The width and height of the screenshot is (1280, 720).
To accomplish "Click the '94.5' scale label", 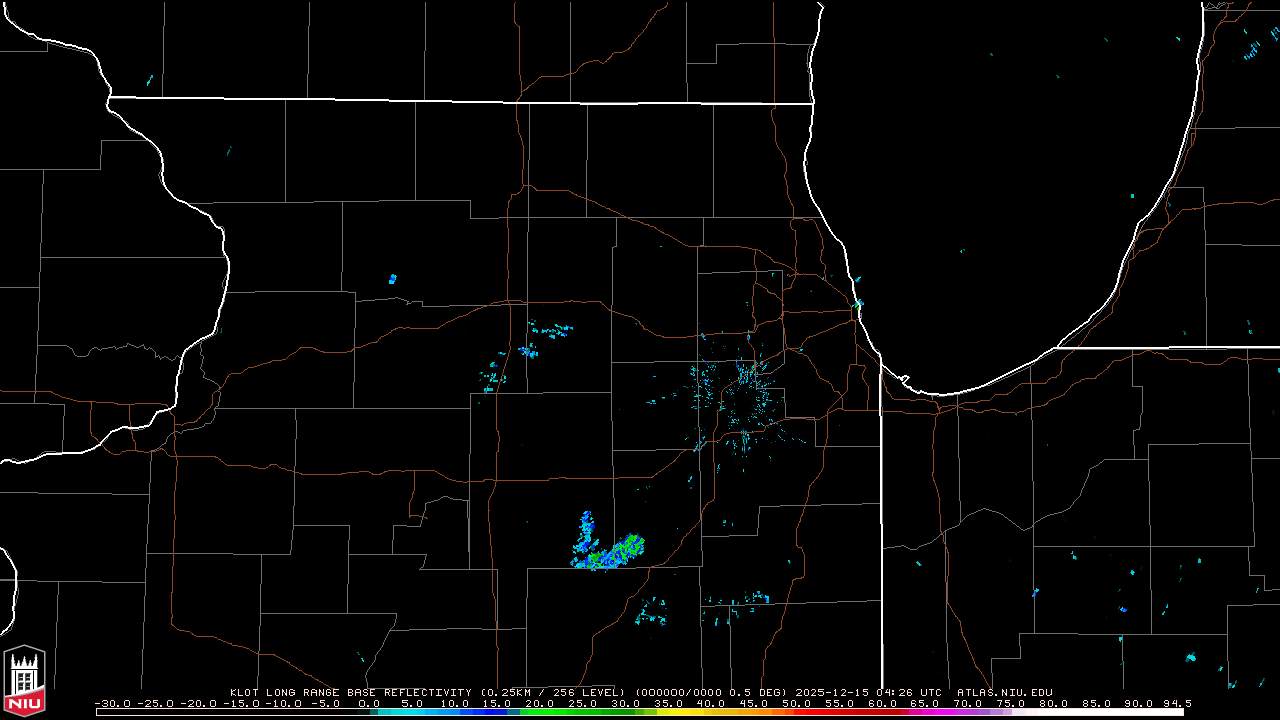I will 1177,703.
